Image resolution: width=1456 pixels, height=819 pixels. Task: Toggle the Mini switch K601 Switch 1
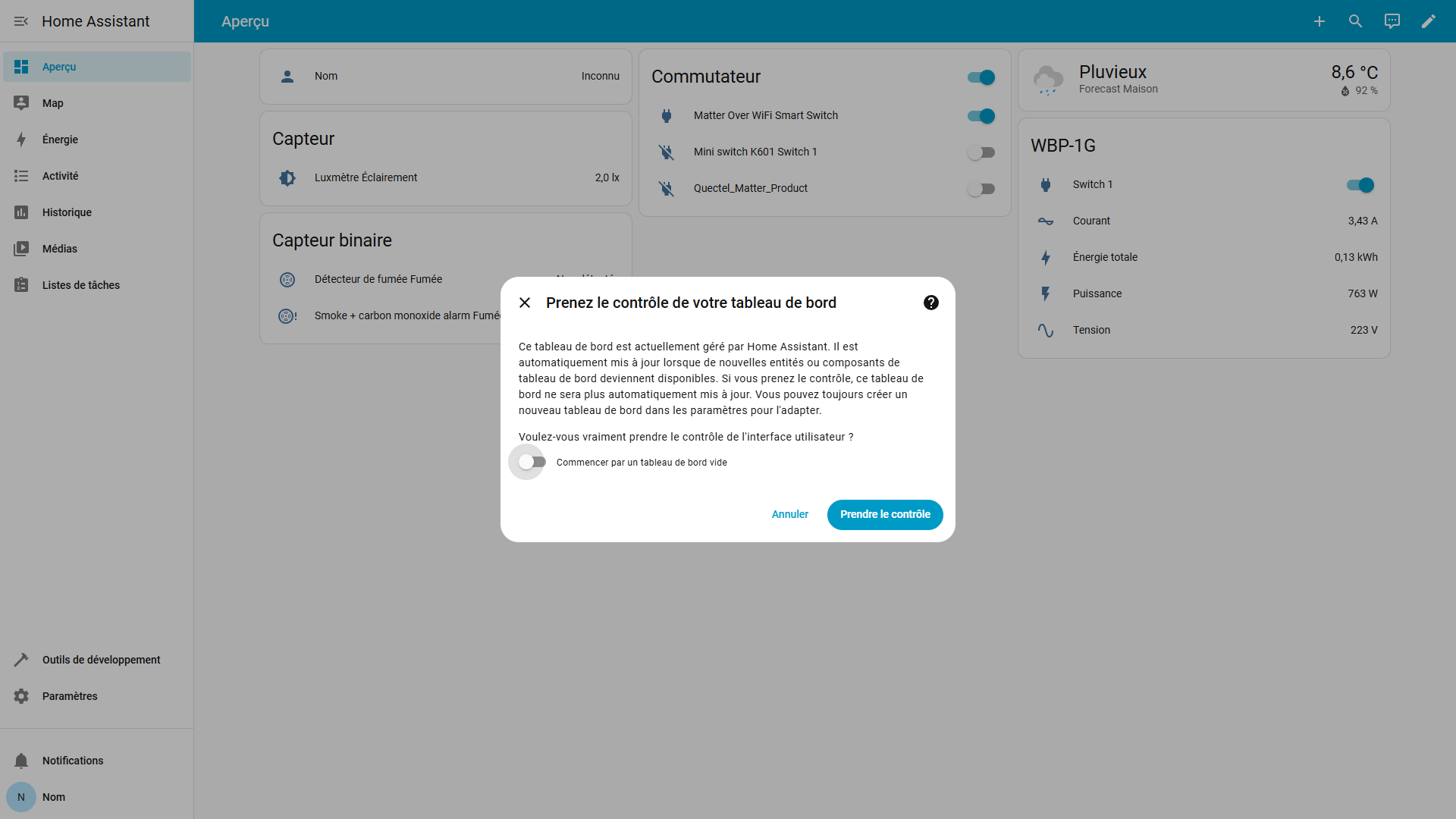pyautogui.click(x=981, y=152)
